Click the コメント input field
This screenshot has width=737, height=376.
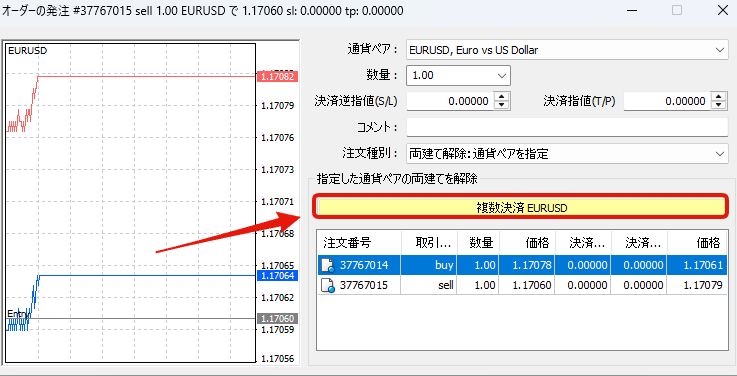567,127
